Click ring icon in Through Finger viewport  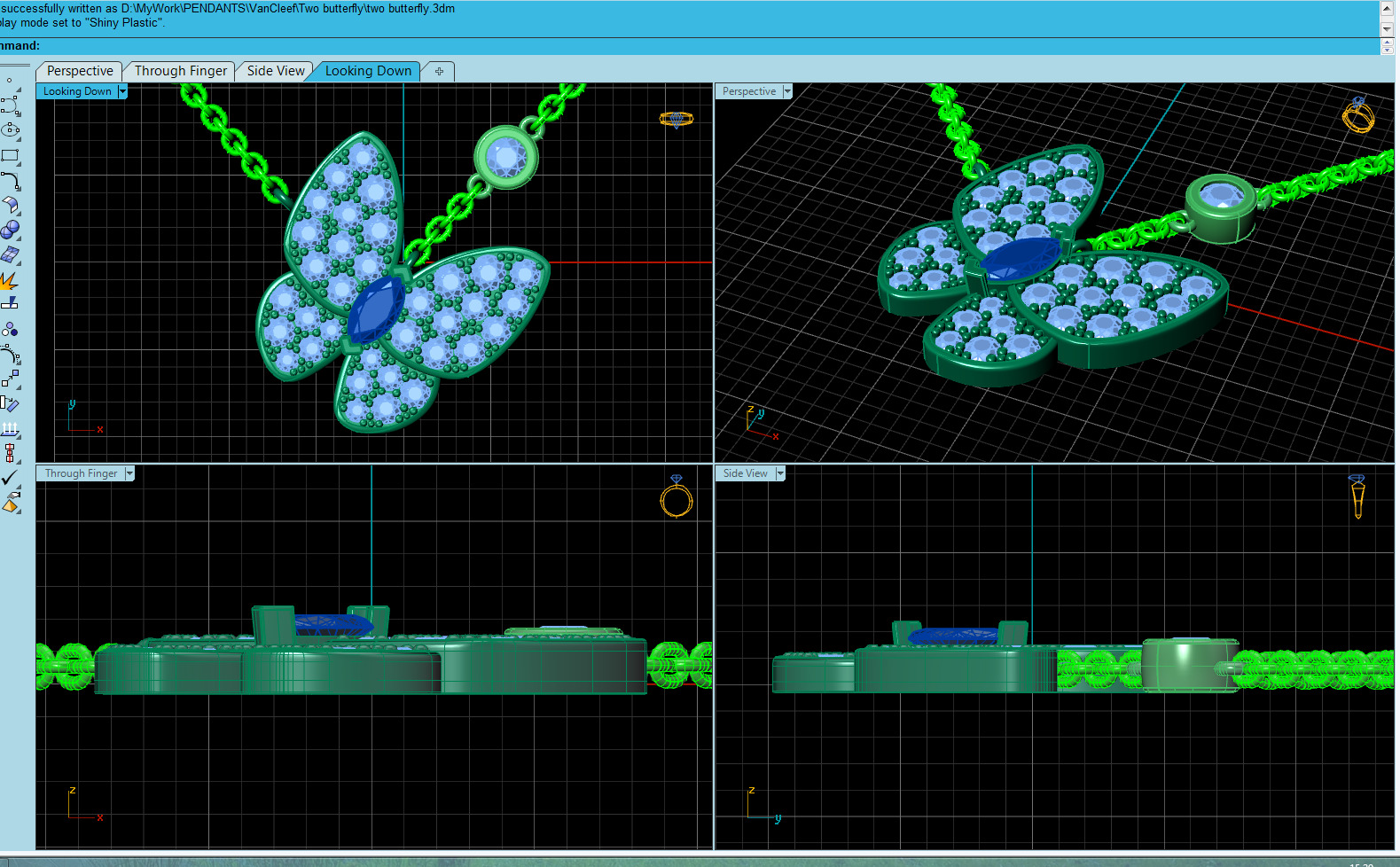pyautogui.click(x=676, y=496)
